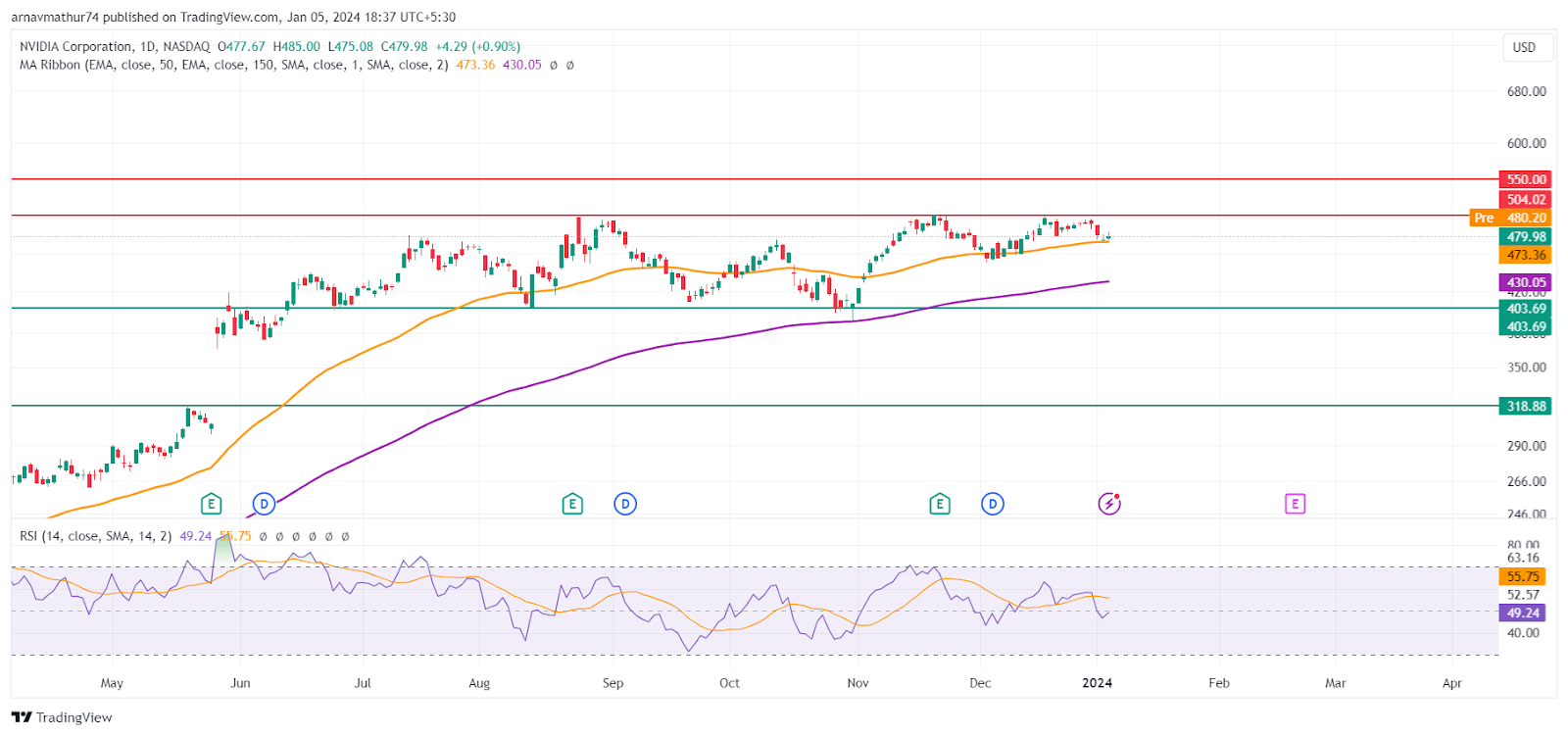Open the blue dividend D marker near June
Image resolution: width=1568 pixels, height=736 pixels.
tap(264, 504)
